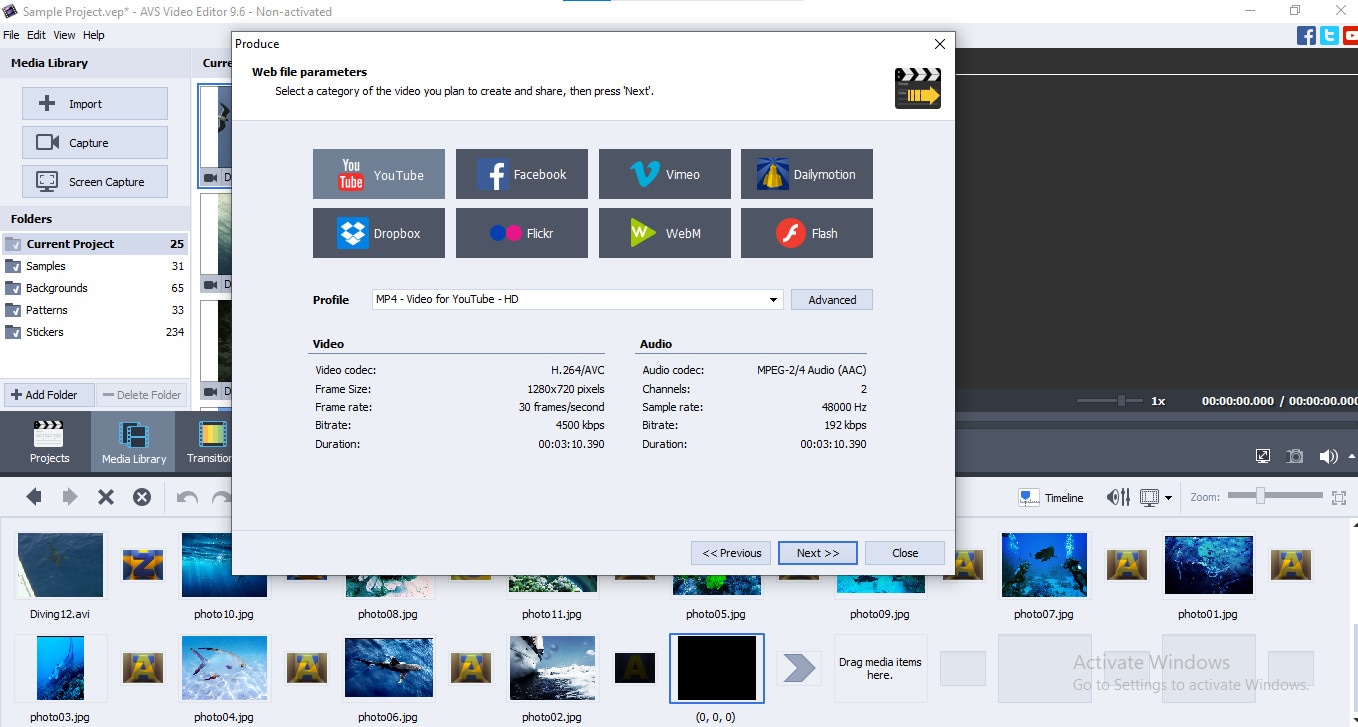Click the back arrow in storyboard toolbar
This screenshot has height=727, width=1358.
[34, 497]
